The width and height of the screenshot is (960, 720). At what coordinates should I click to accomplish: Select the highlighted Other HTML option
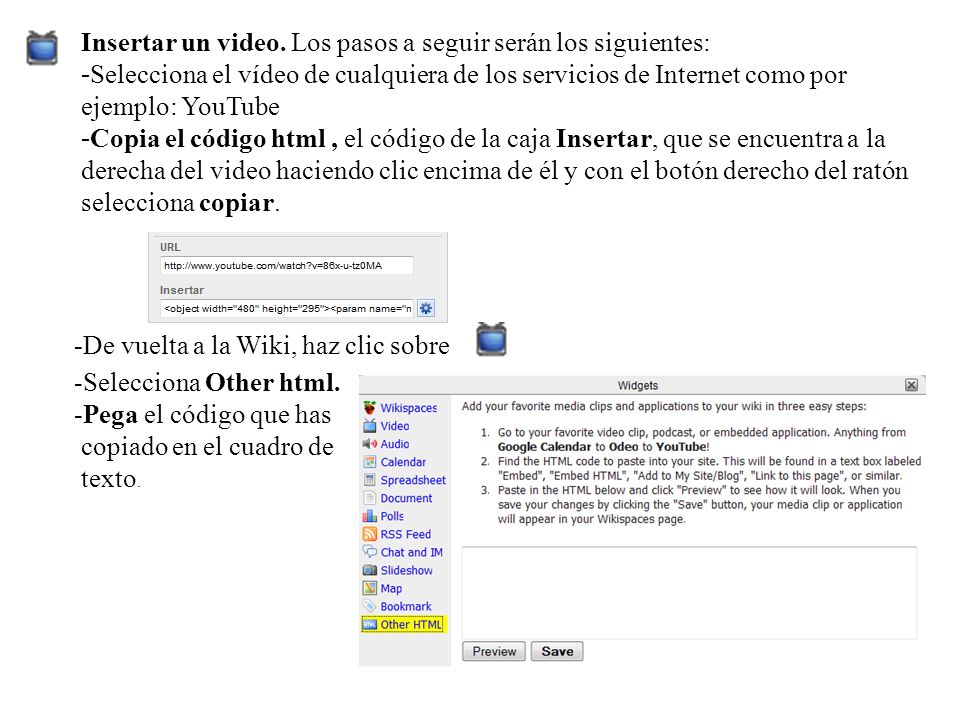tap(404, 624)
